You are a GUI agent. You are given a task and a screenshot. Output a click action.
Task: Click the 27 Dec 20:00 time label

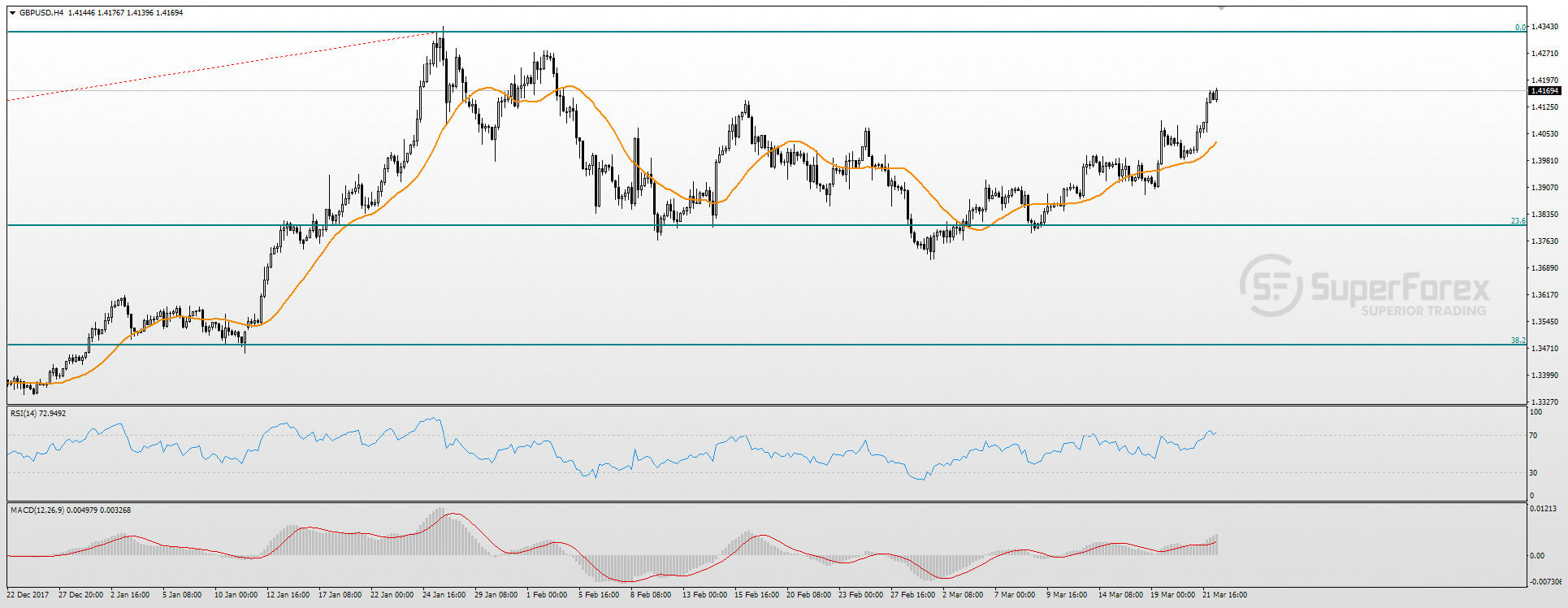click(x=81, y=595)
